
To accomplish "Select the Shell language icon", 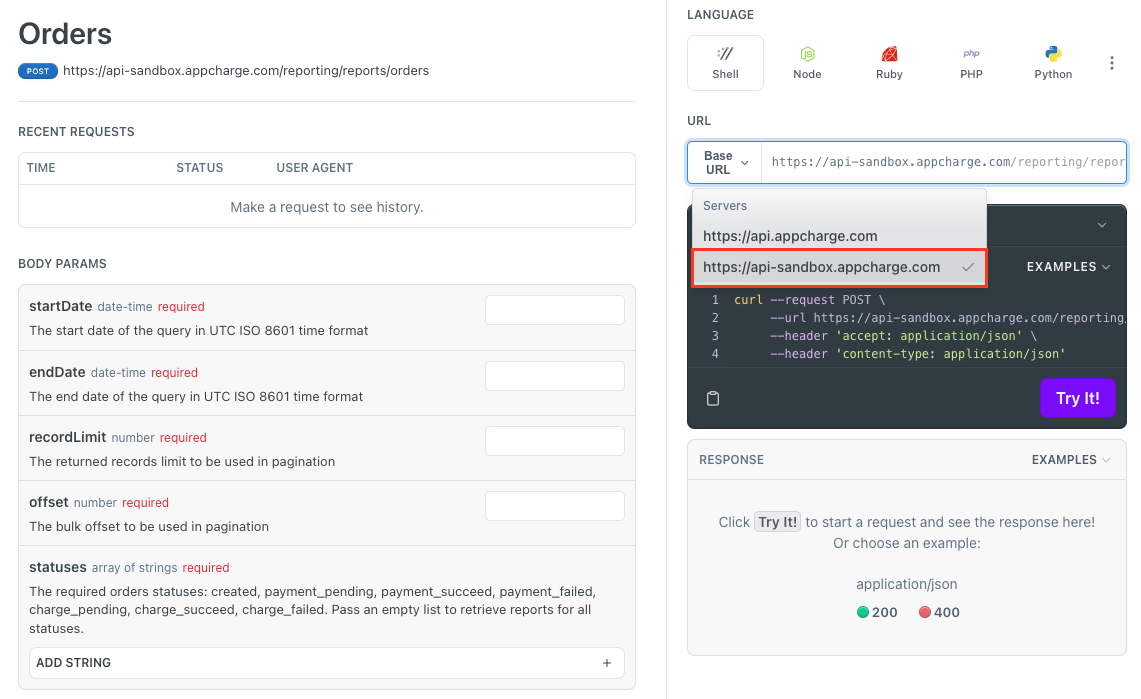I will pyautogui.click(x=725, y=63).
